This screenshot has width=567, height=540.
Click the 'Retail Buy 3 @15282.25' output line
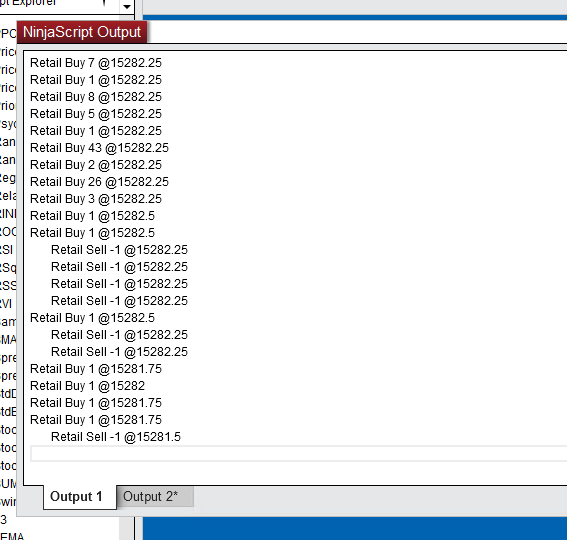click(96, 199)
